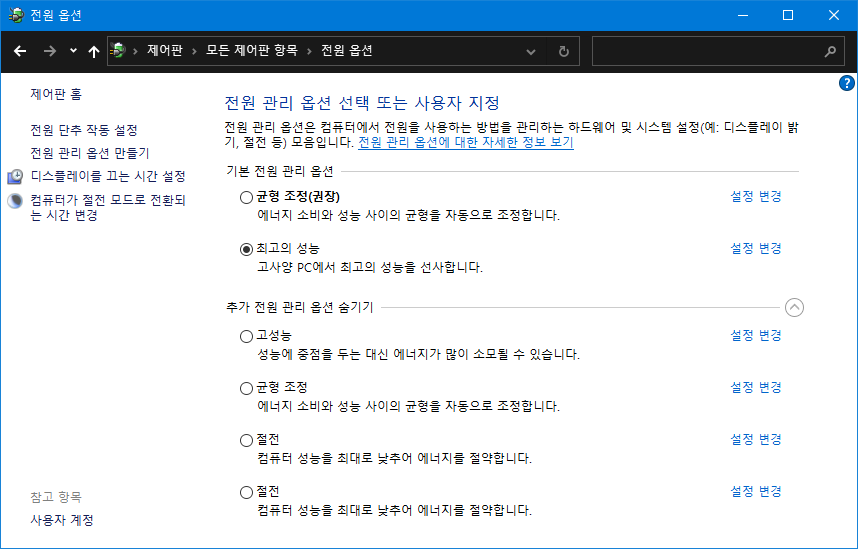Open the 전원 관리 옵션 만들기 link
The height and width of the screenshot is (549, 858).
tap(90, 153)
